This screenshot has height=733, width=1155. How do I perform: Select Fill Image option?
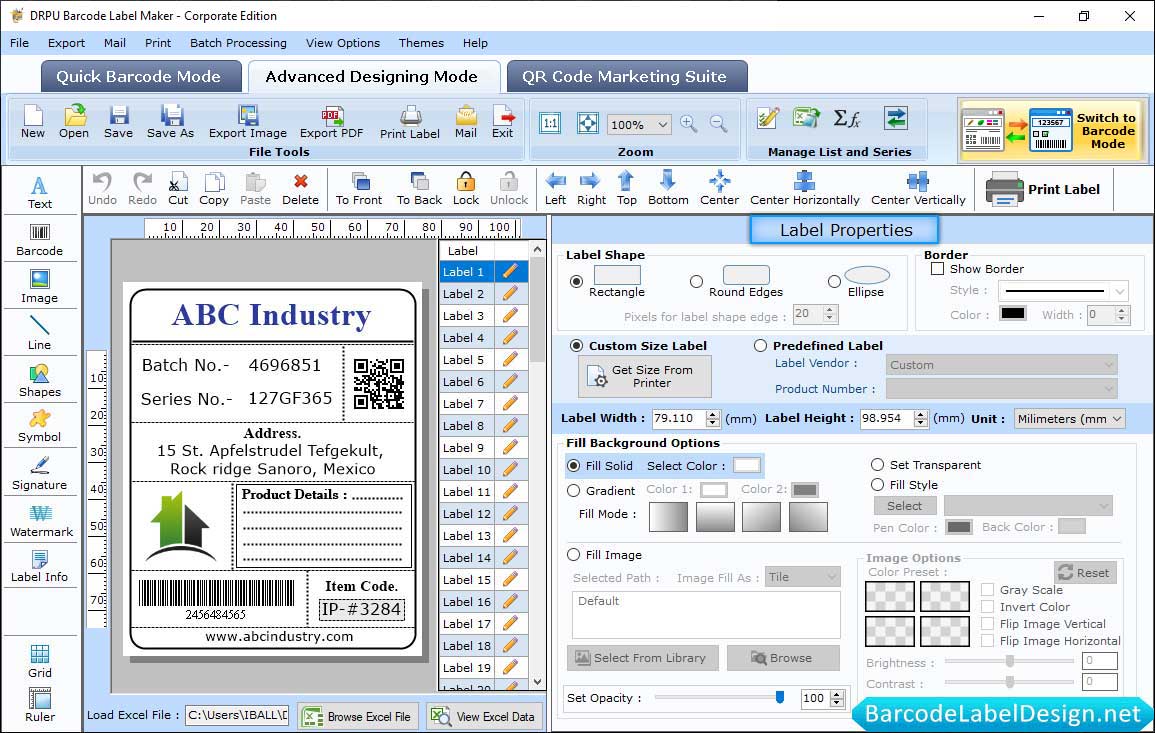(x=574, y=555)
